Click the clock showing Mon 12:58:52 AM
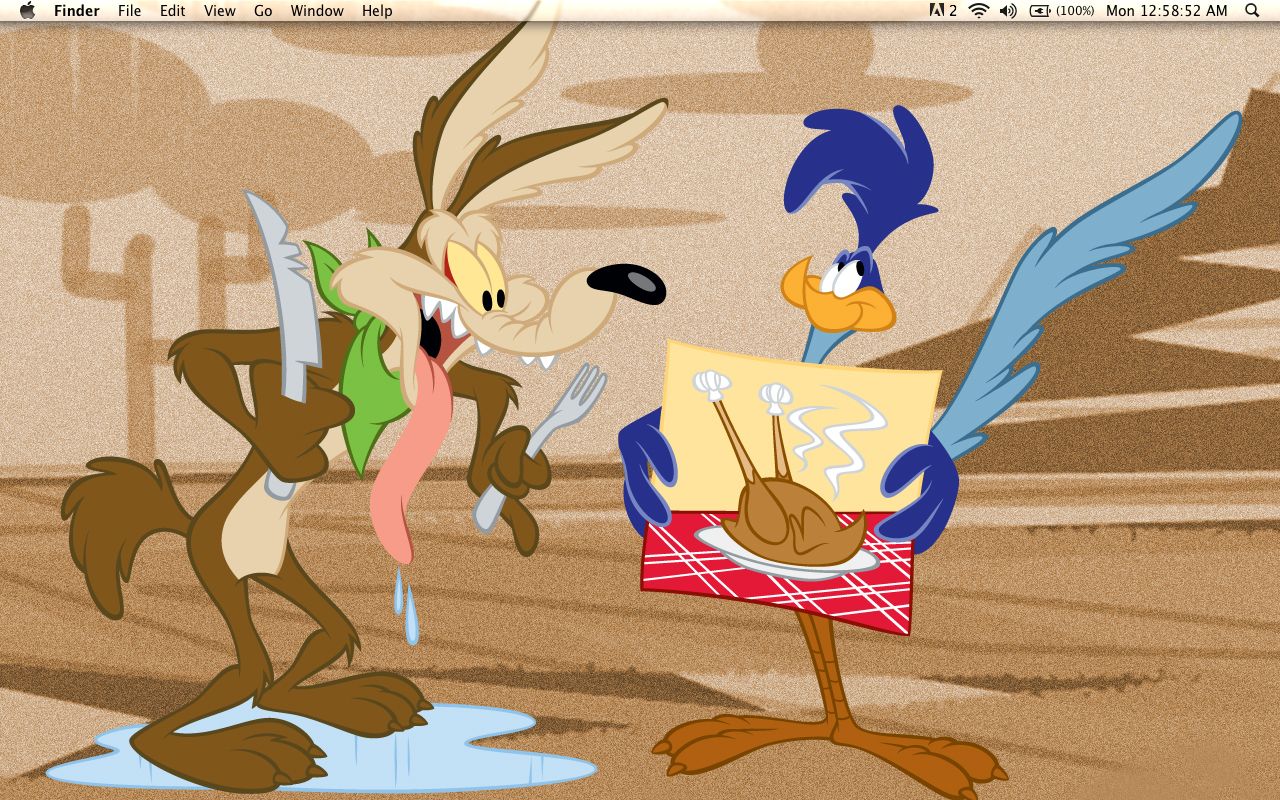The width and height of the screenshot is (1280, 800). pos(1167,11)
